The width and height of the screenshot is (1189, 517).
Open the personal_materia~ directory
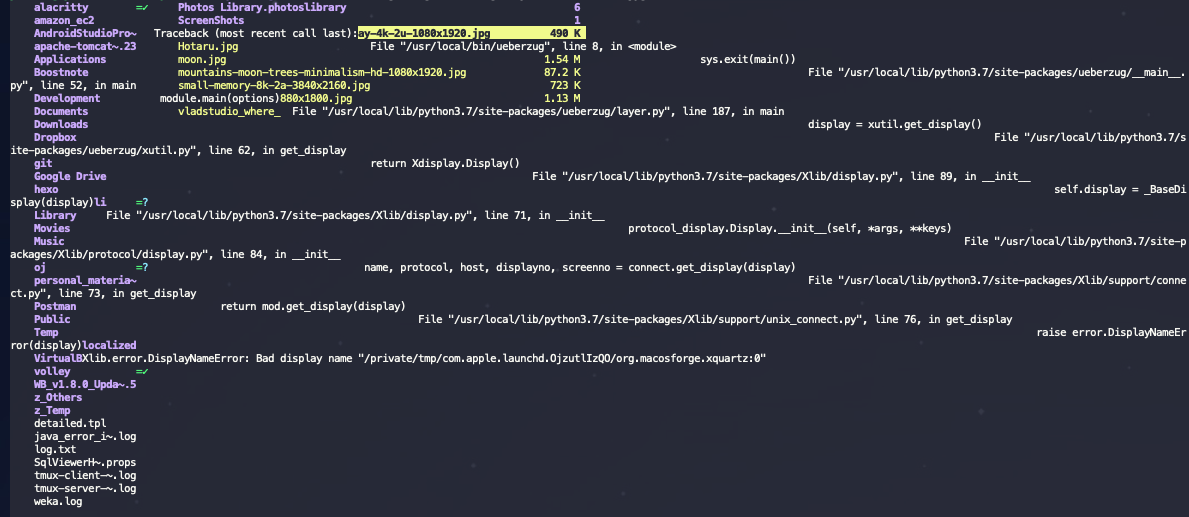85,280
